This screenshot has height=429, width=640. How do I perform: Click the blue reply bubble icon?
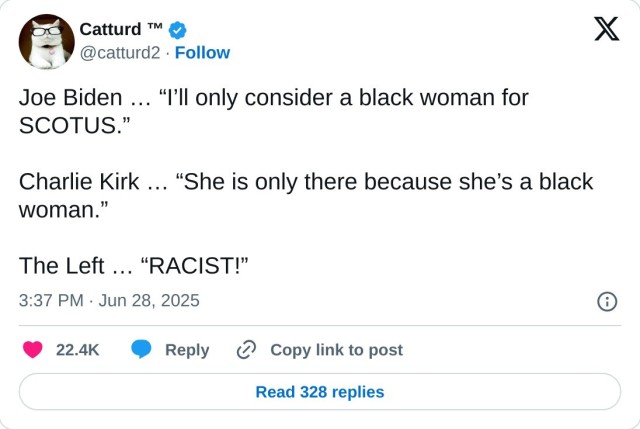pyautogui.click(x=142, y=350)
